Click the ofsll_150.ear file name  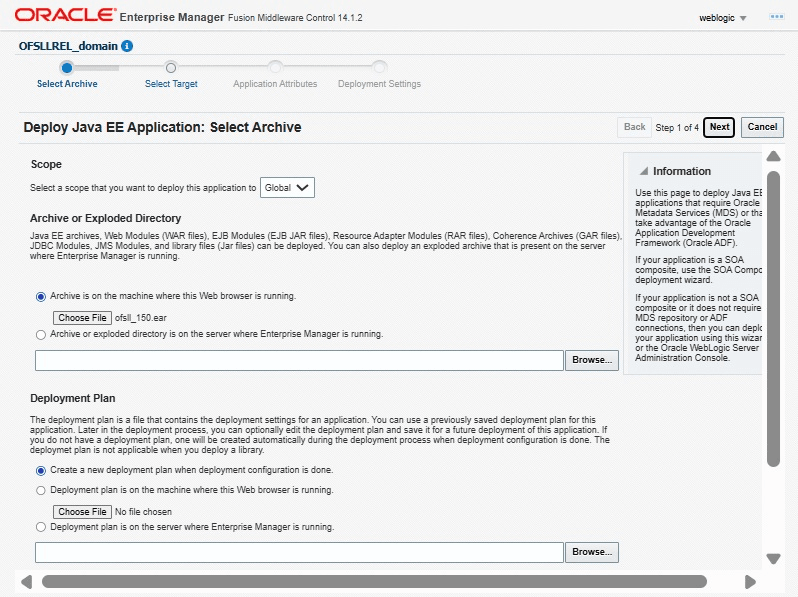pyautogui.click(x=140, y=318)
